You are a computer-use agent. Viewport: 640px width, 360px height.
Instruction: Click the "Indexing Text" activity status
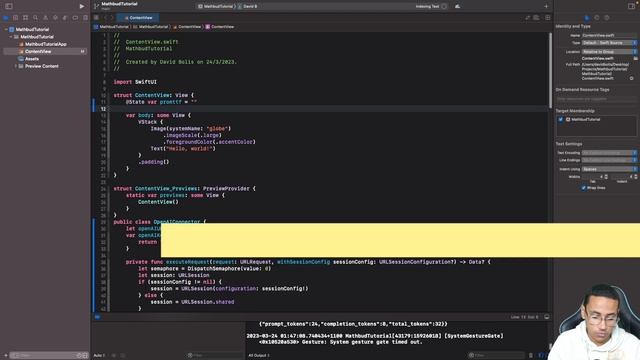click(x=427, y=7)
